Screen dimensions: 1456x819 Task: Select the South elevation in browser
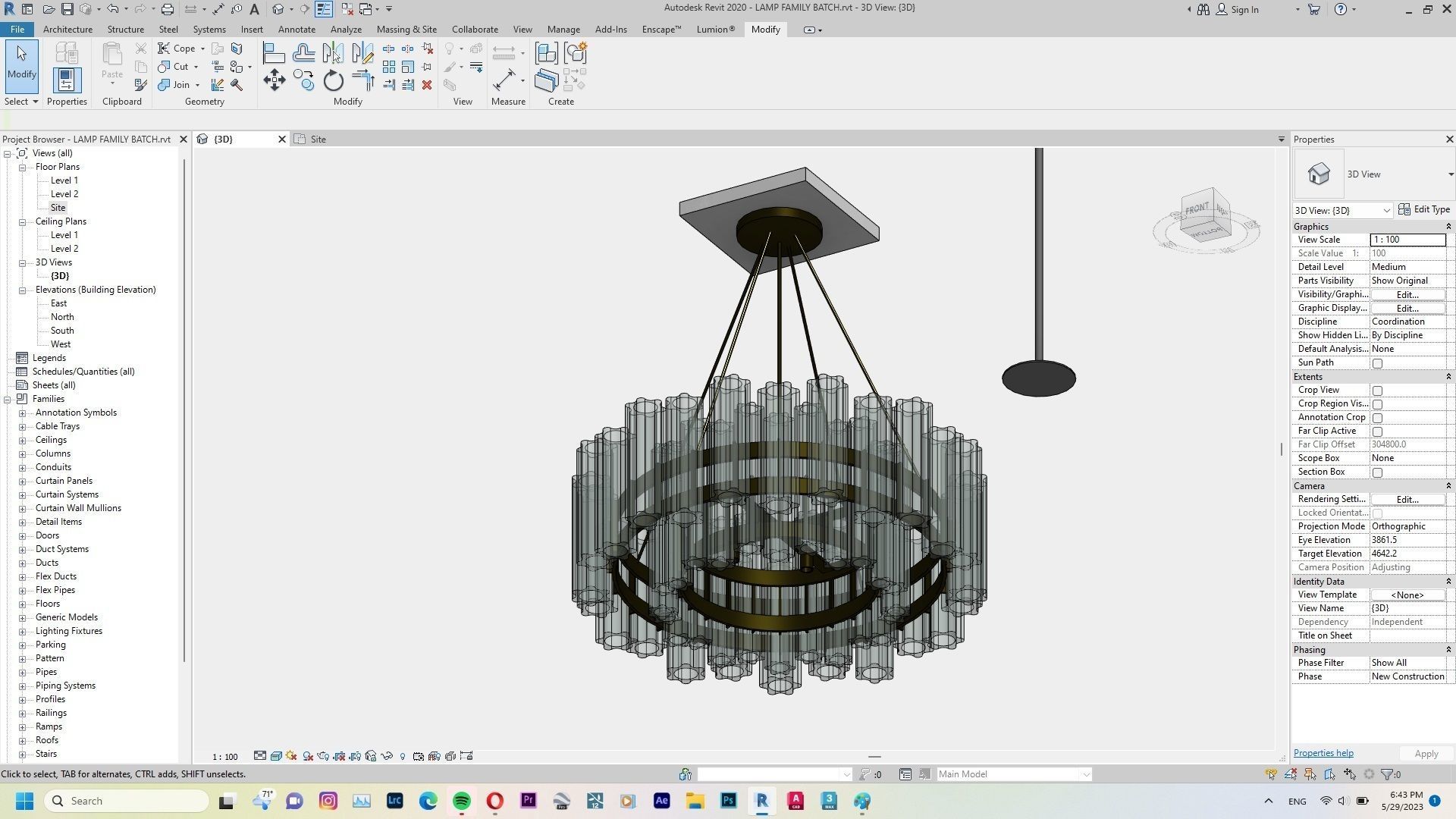62,331
